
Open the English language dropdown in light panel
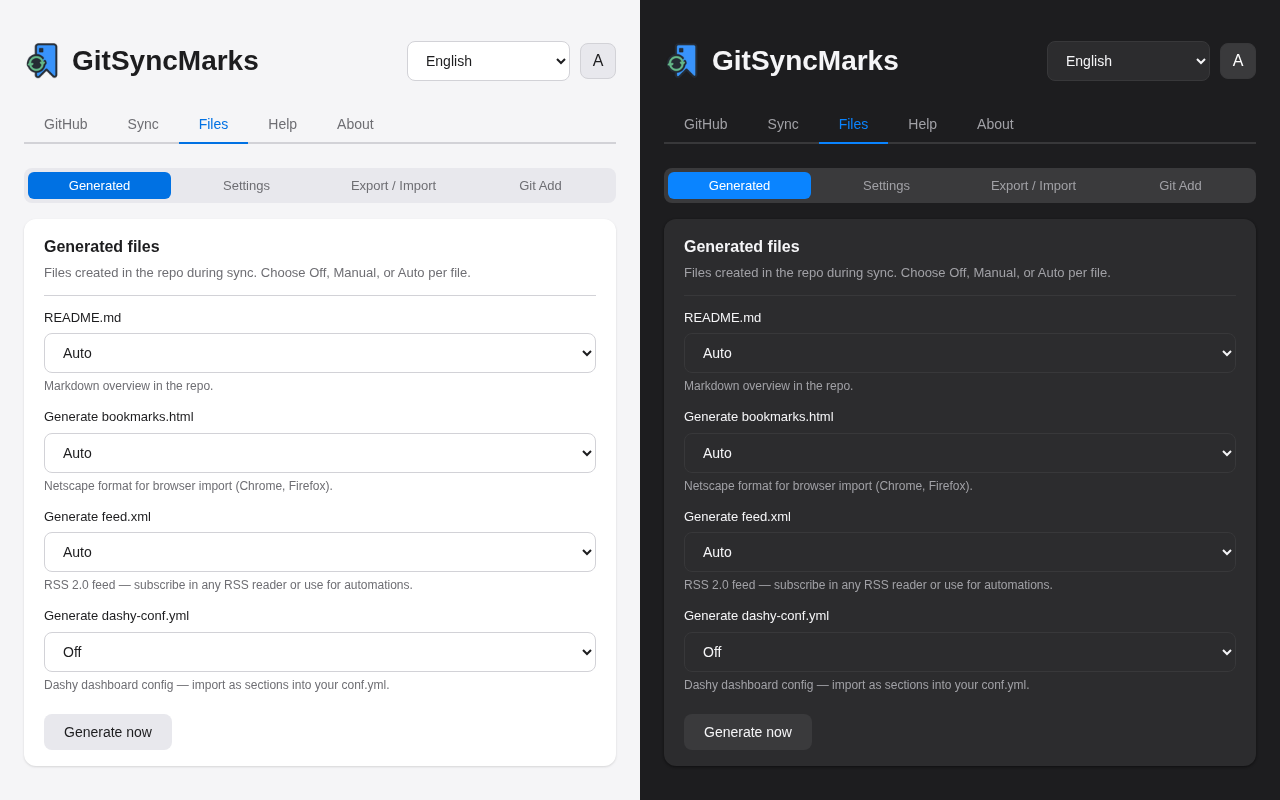coord(488,61)
